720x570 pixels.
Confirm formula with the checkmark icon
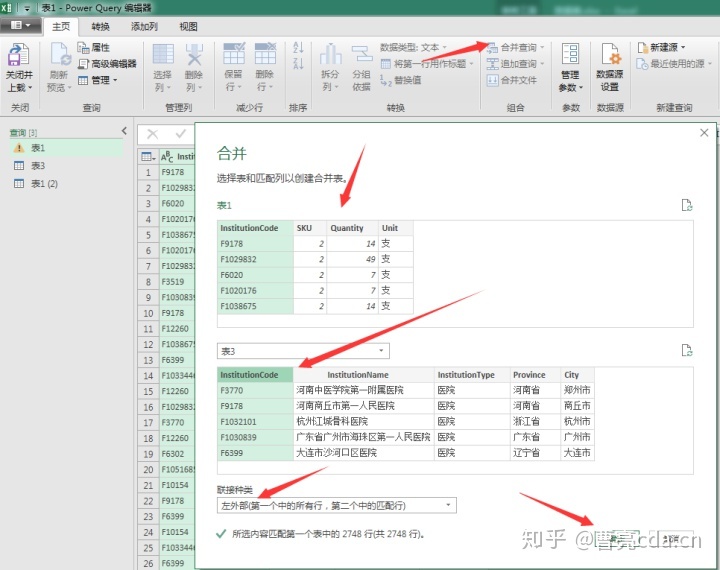coord(181,134)
